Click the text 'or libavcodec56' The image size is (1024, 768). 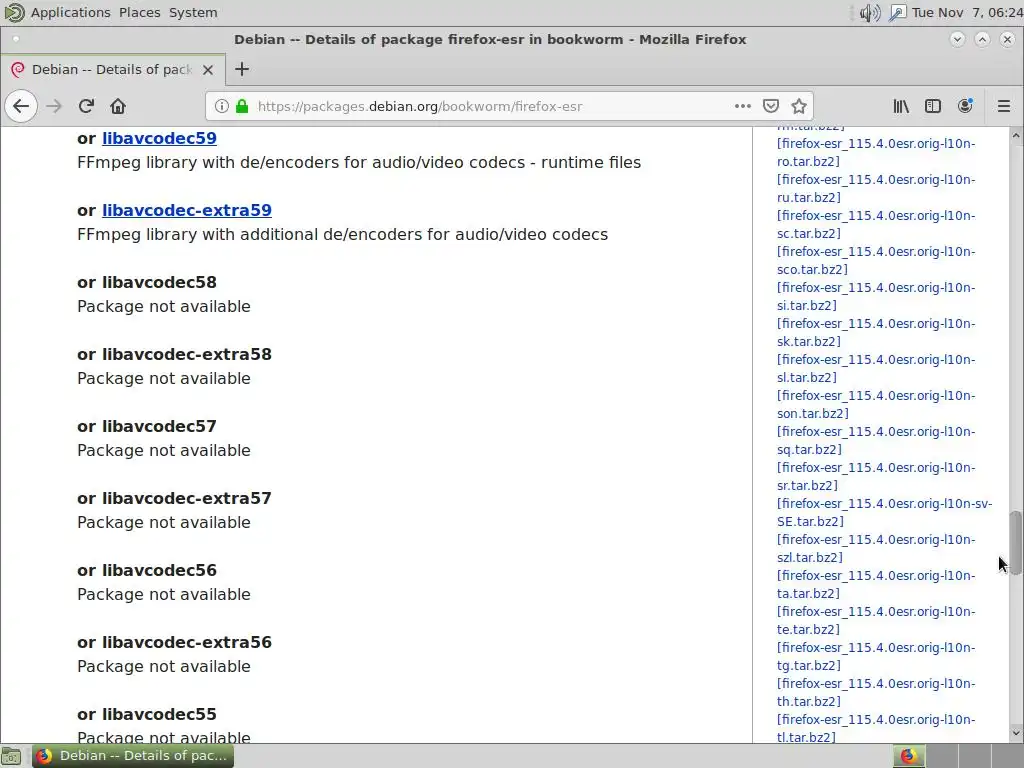(147, 570)
